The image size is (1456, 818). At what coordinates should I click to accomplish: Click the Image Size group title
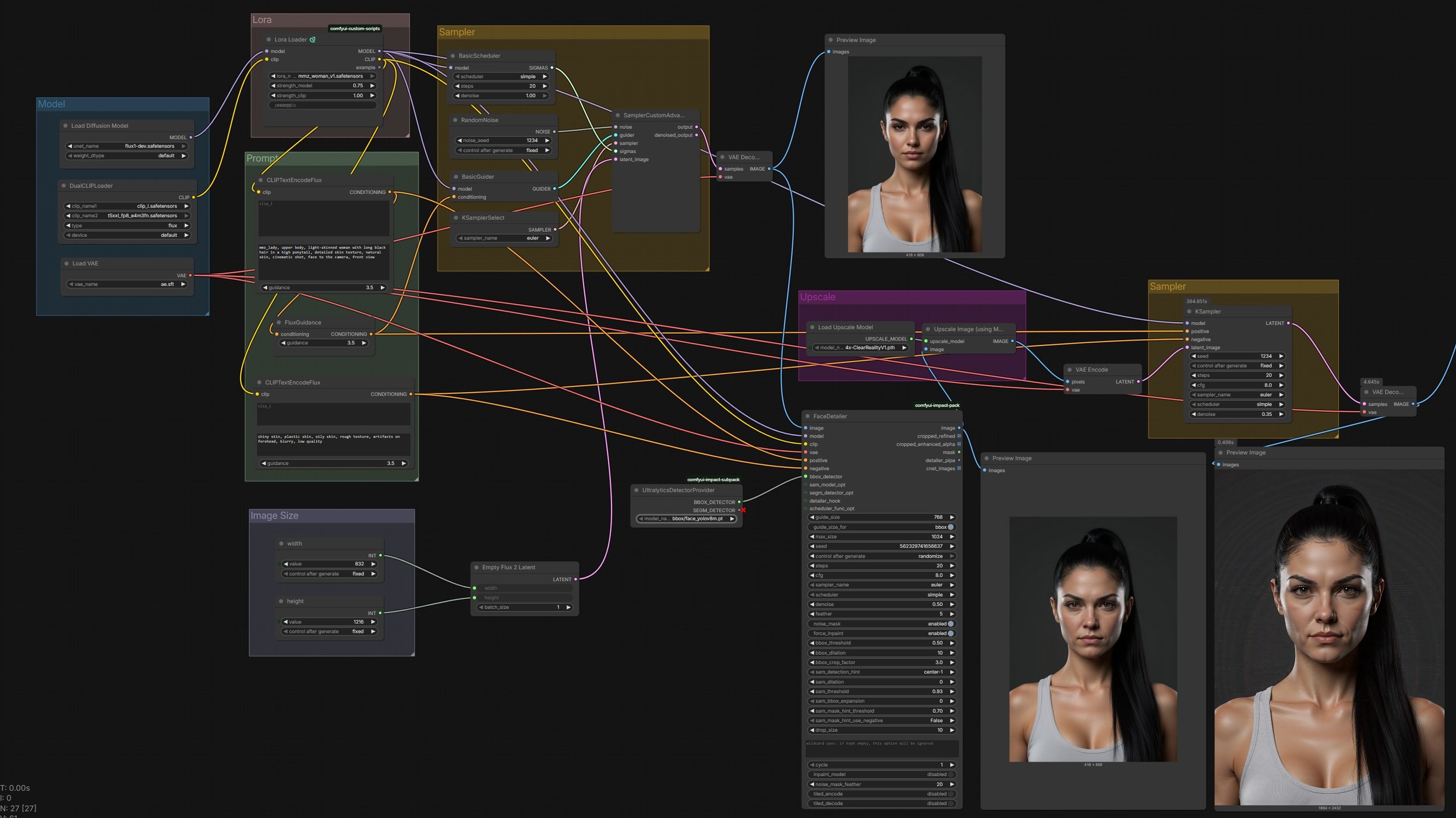[274, 516]
